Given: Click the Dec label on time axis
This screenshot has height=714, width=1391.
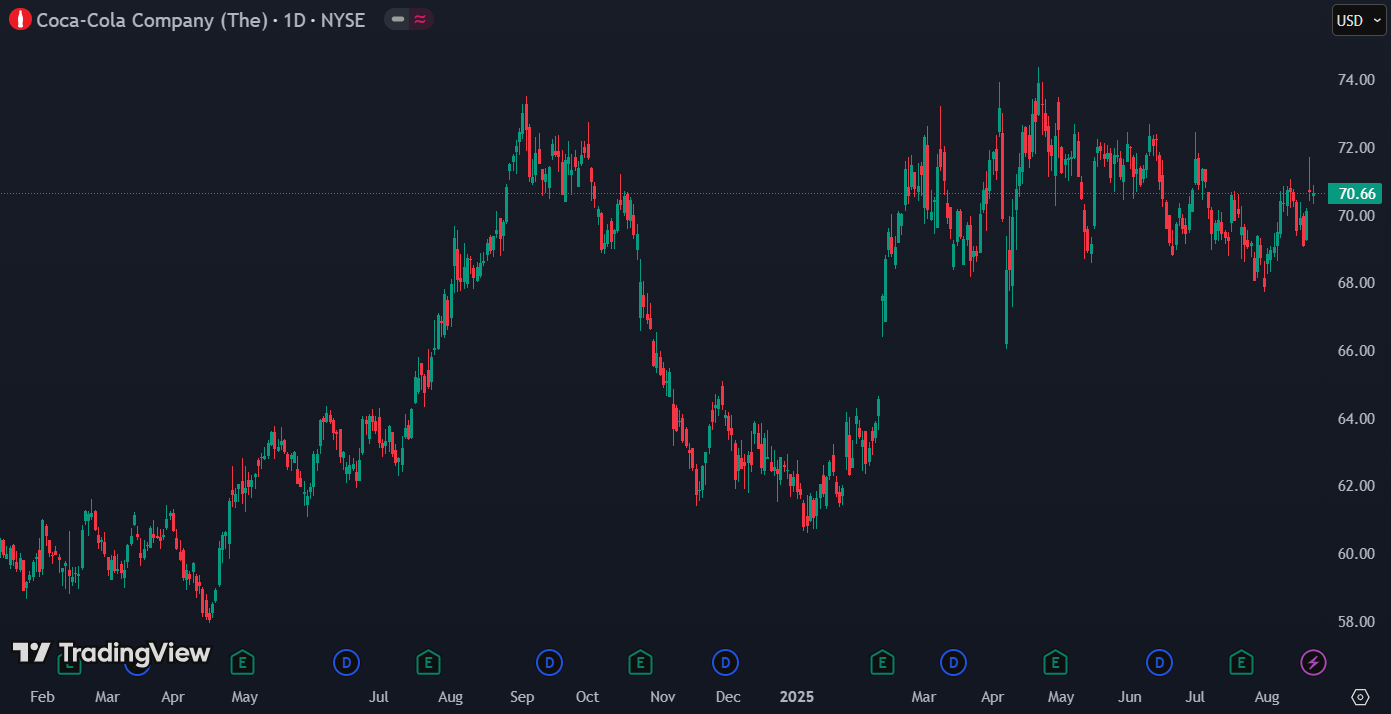Looking at the screenshot, I should click(728, 697).
